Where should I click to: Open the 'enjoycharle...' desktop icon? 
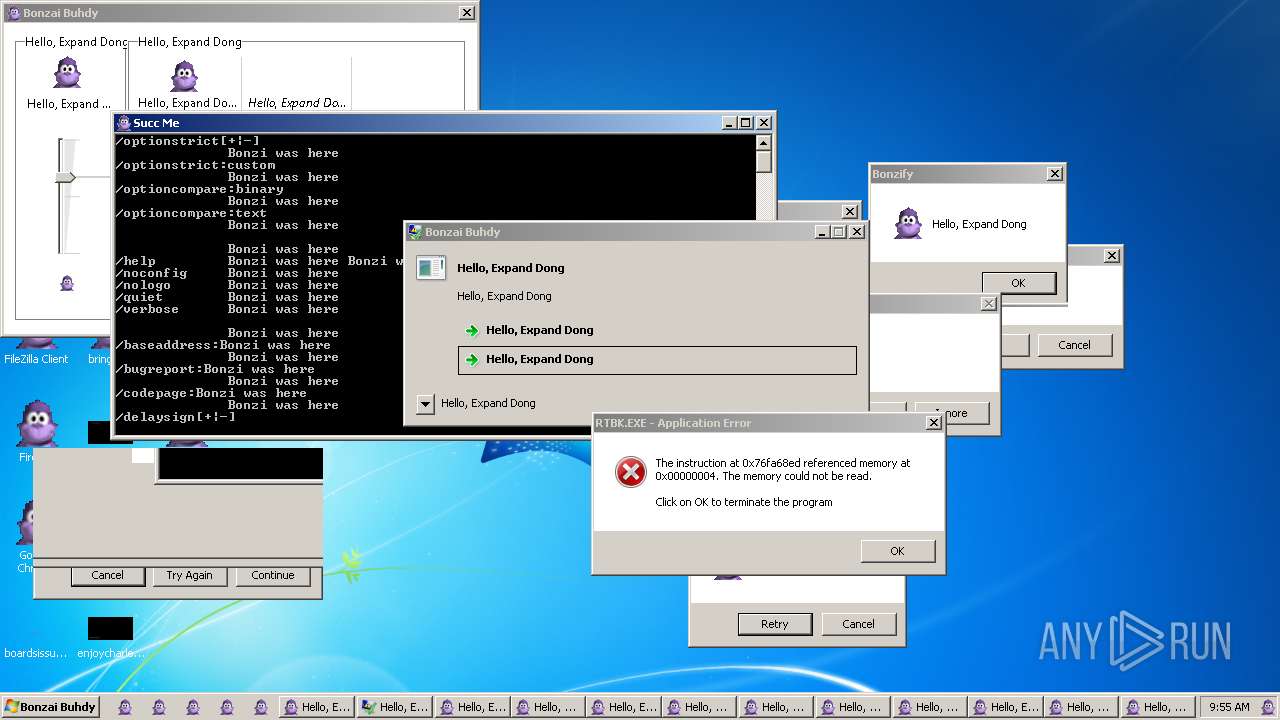tap(110, 637)
